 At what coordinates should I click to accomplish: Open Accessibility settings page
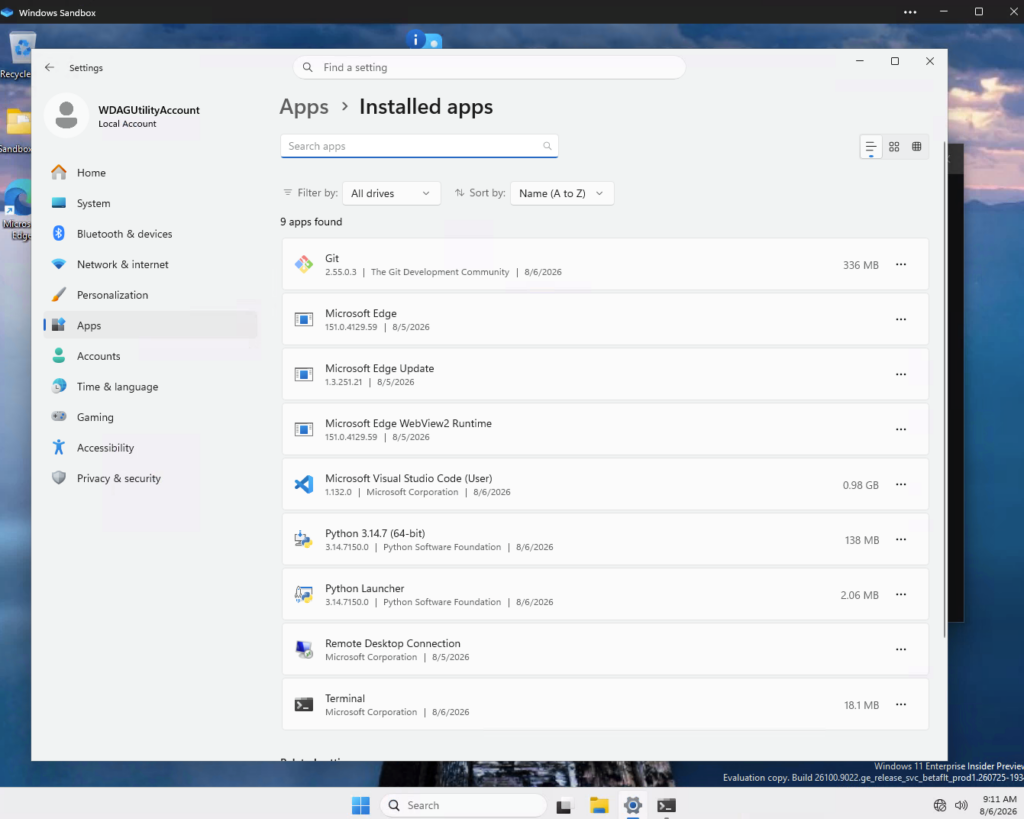(x=150, y=447)
